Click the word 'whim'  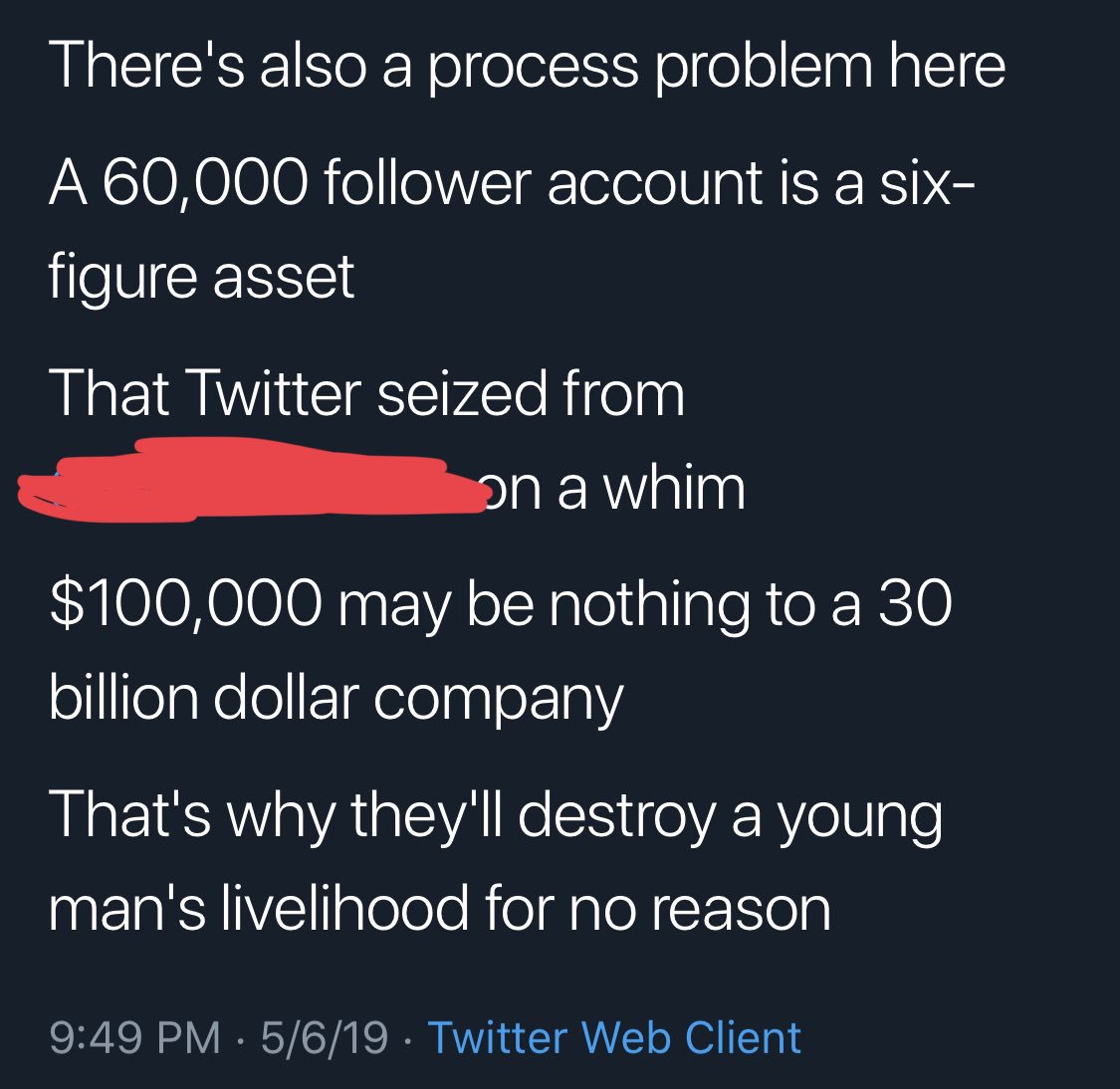point(674,489)
